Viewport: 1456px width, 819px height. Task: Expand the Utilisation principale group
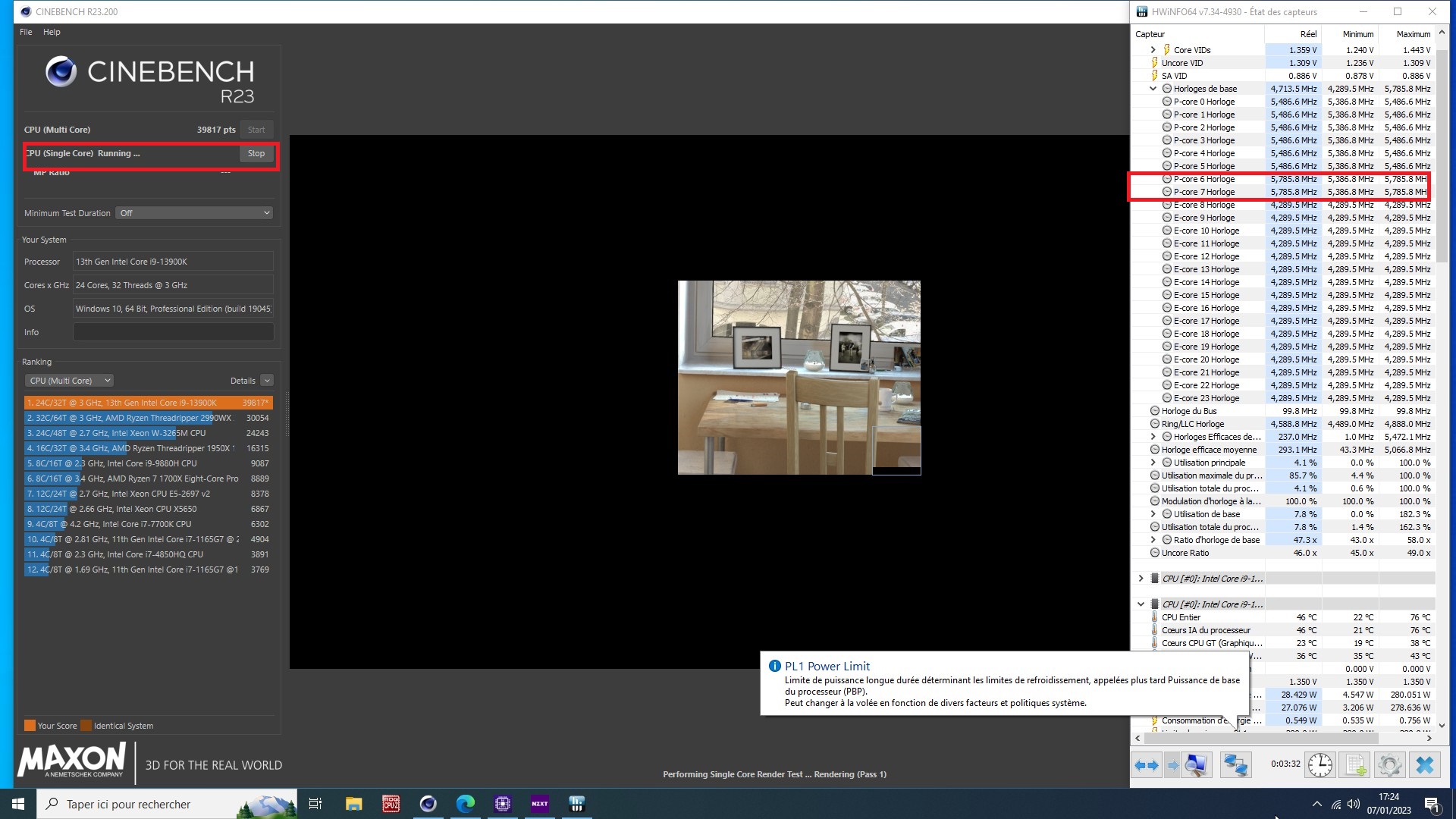(1153, 463)
